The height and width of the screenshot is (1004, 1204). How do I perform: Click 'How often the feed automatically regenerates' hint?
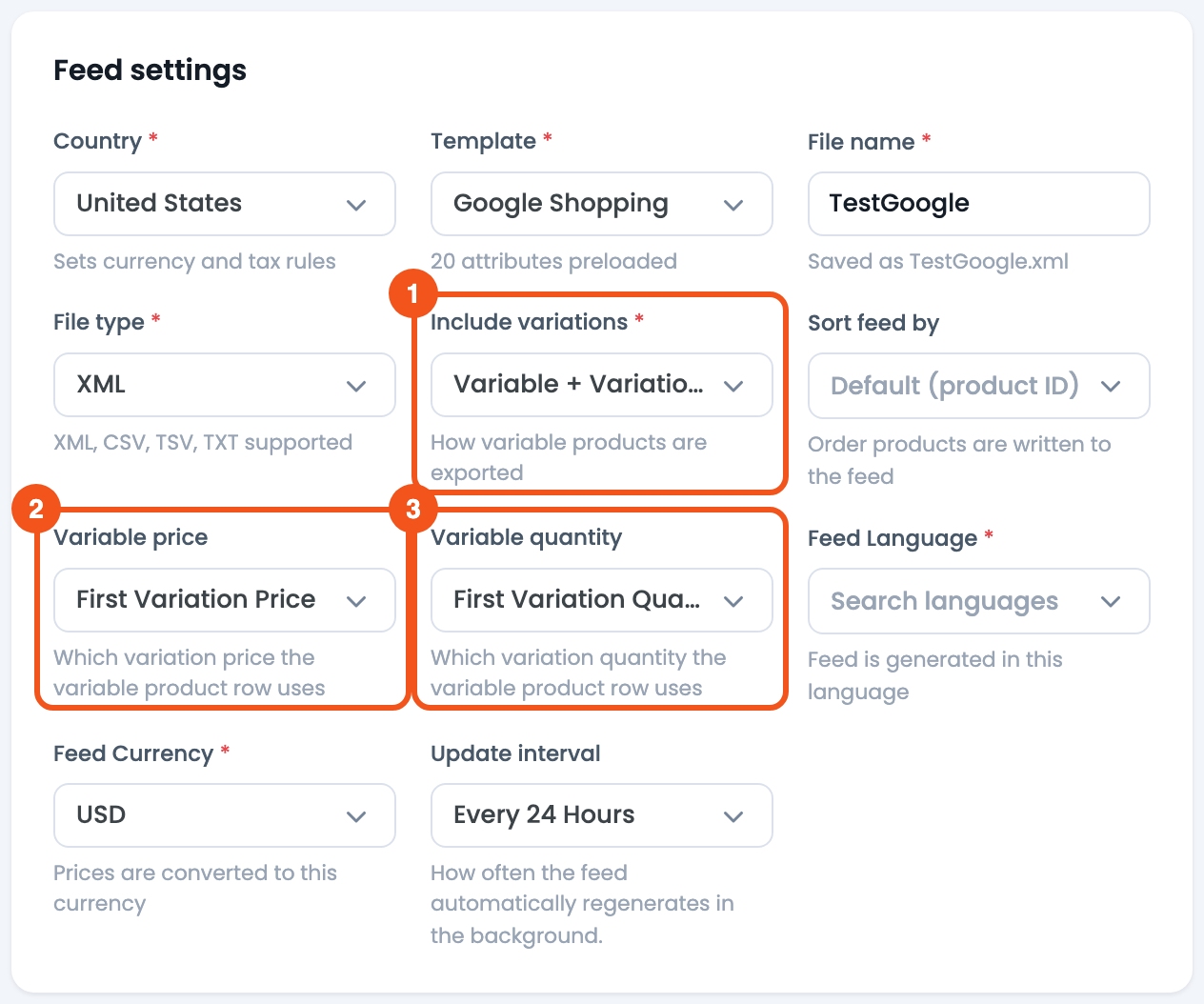coord(582,904)
